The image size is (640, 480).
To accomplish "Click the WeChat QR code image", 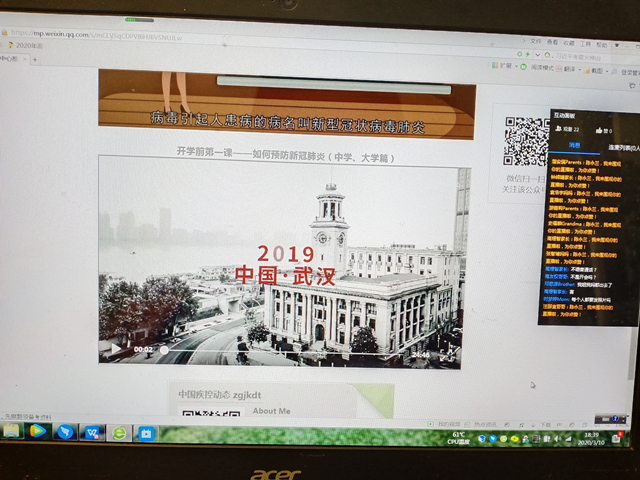I will point(526,141).
